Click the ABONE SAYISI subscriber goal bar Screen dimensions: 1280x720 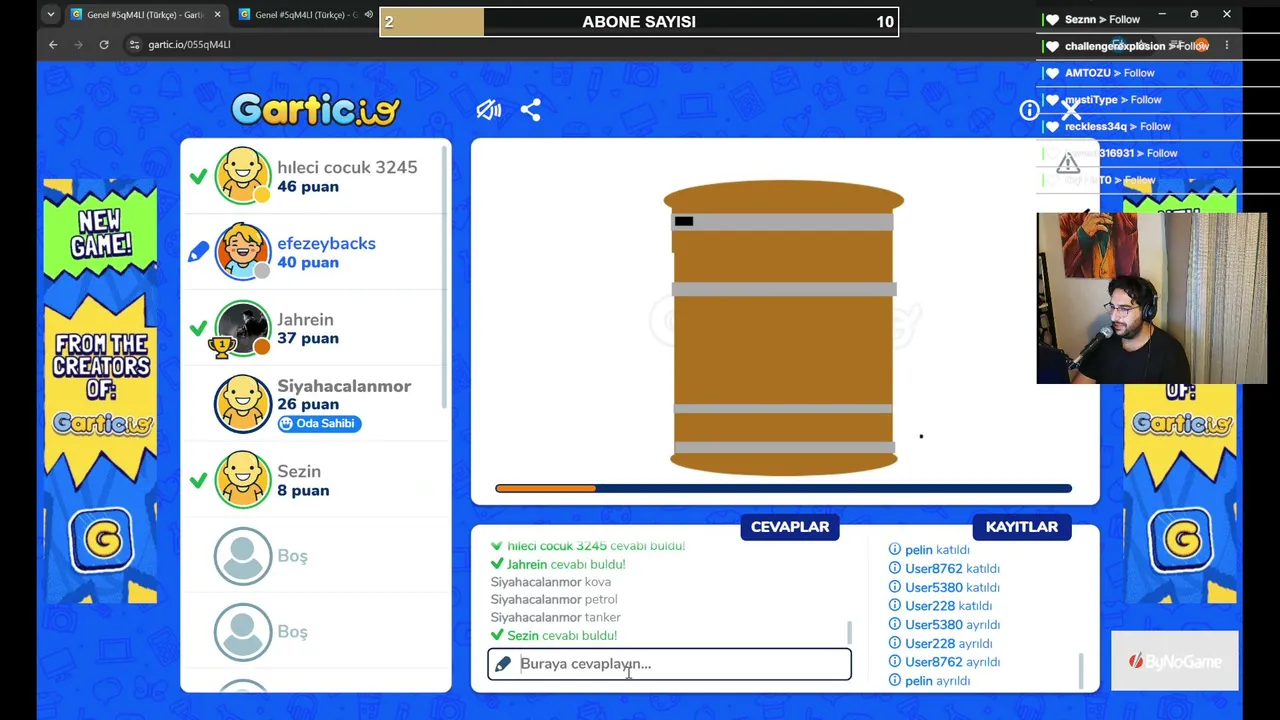(x=639, y=21)
